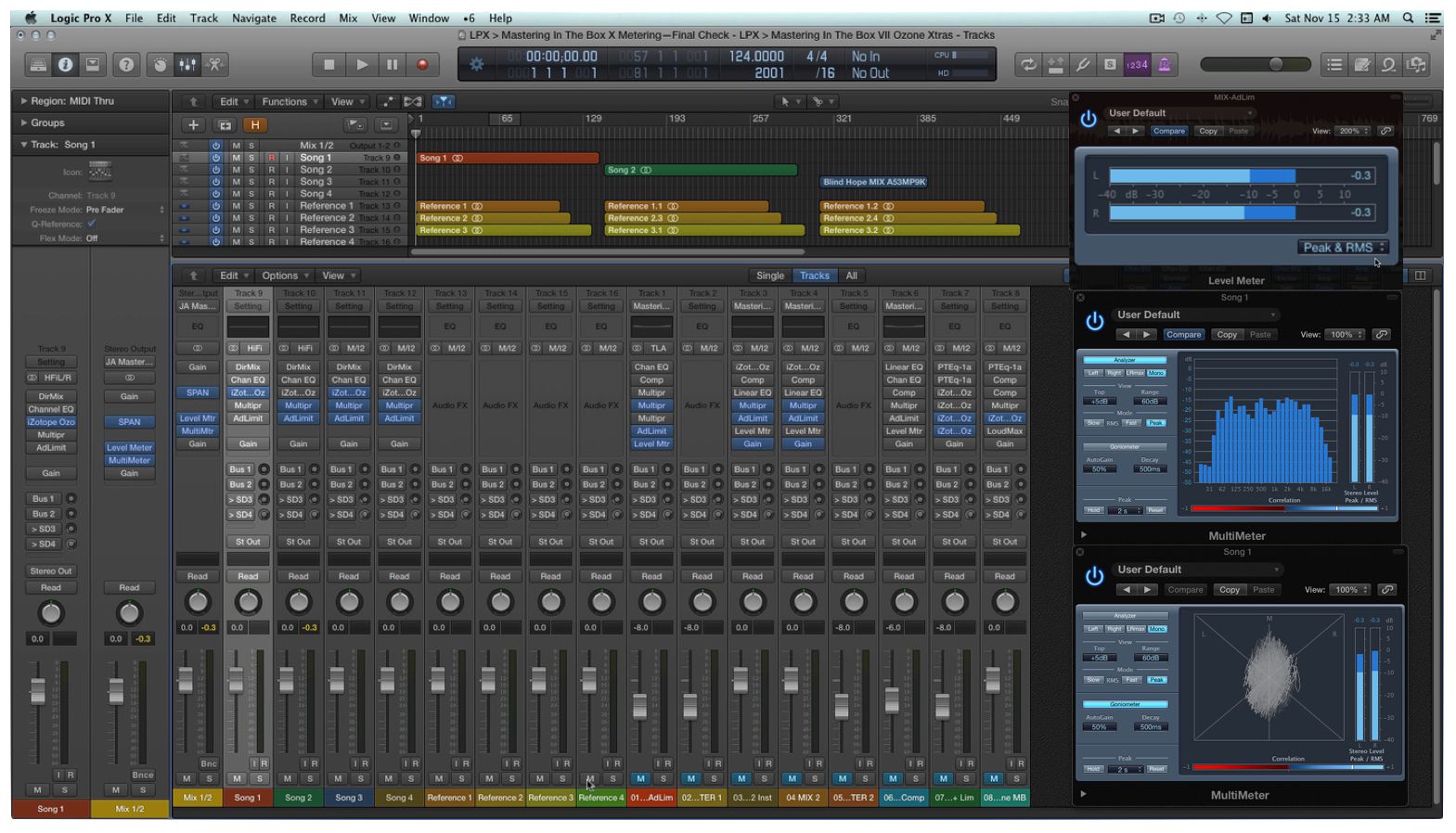Add a new track with plus icon
The height and width of the screenshot is (833, 1456).
pyautogui.click(x=193, y=124)
